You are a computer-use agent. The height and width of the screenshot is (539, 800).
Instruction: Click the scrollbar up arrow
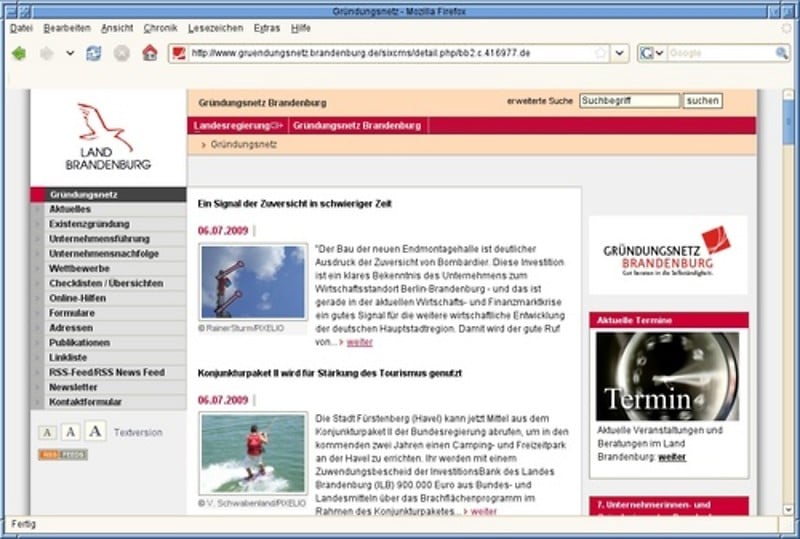(x=788, y=94)
